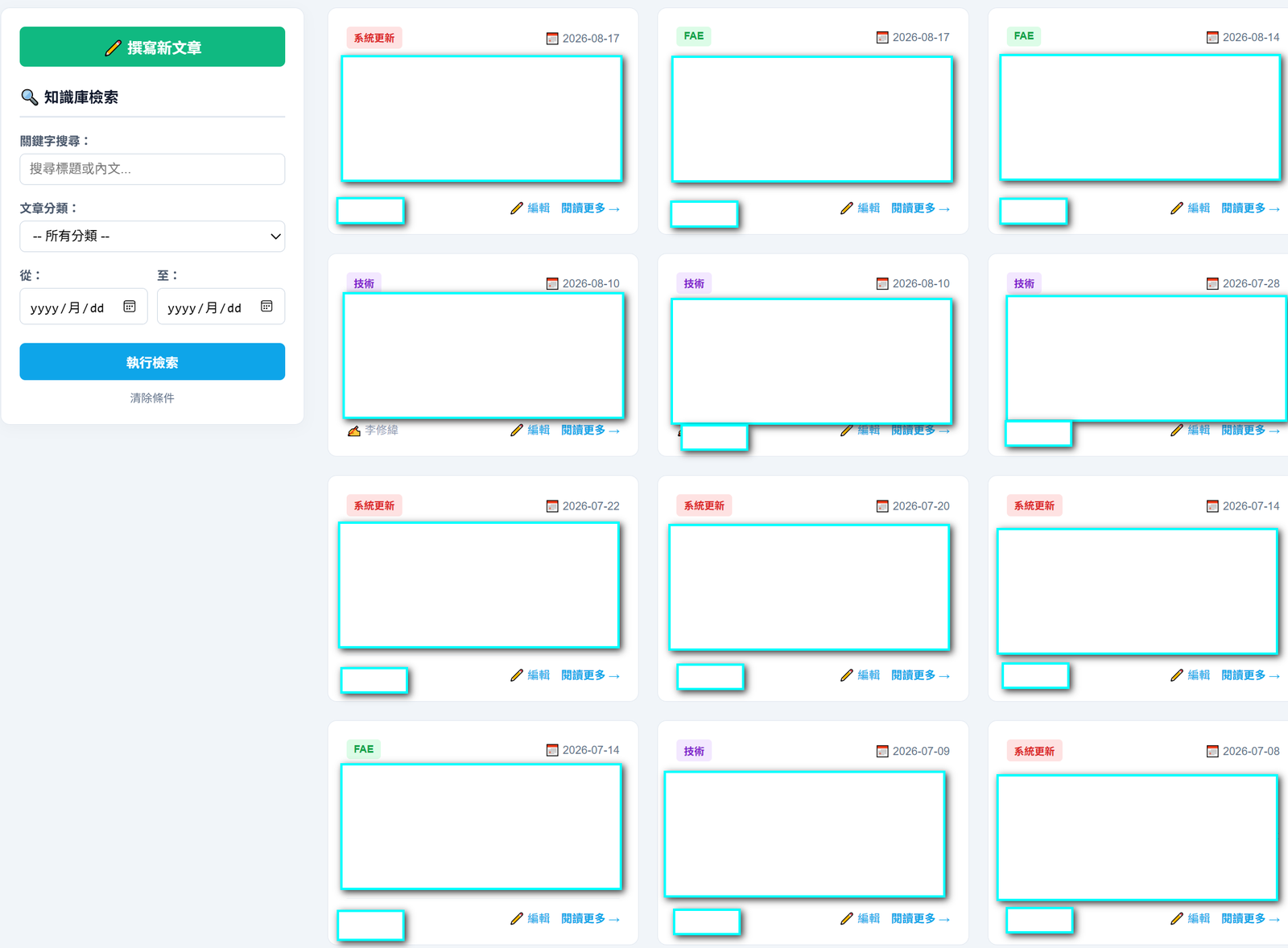Edit the 系統更新 article dated 2026-07-08
Viewport: 1288px width, 948px height.
tap(1191, 918)
